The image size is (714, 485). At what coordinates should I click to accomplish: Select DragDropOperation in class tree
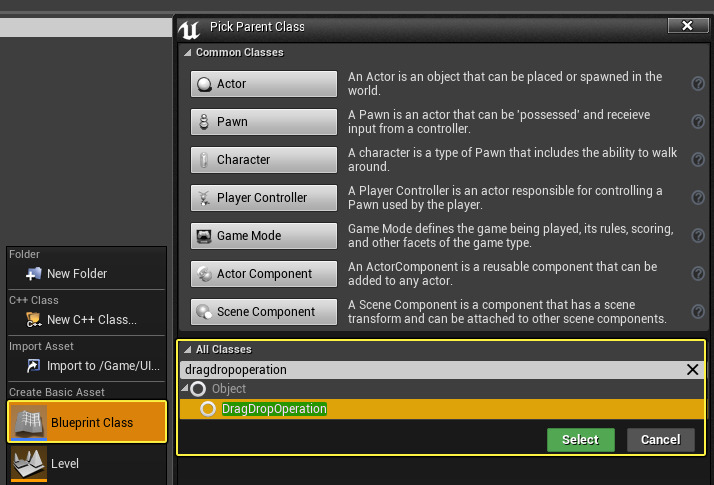[274, 409]
